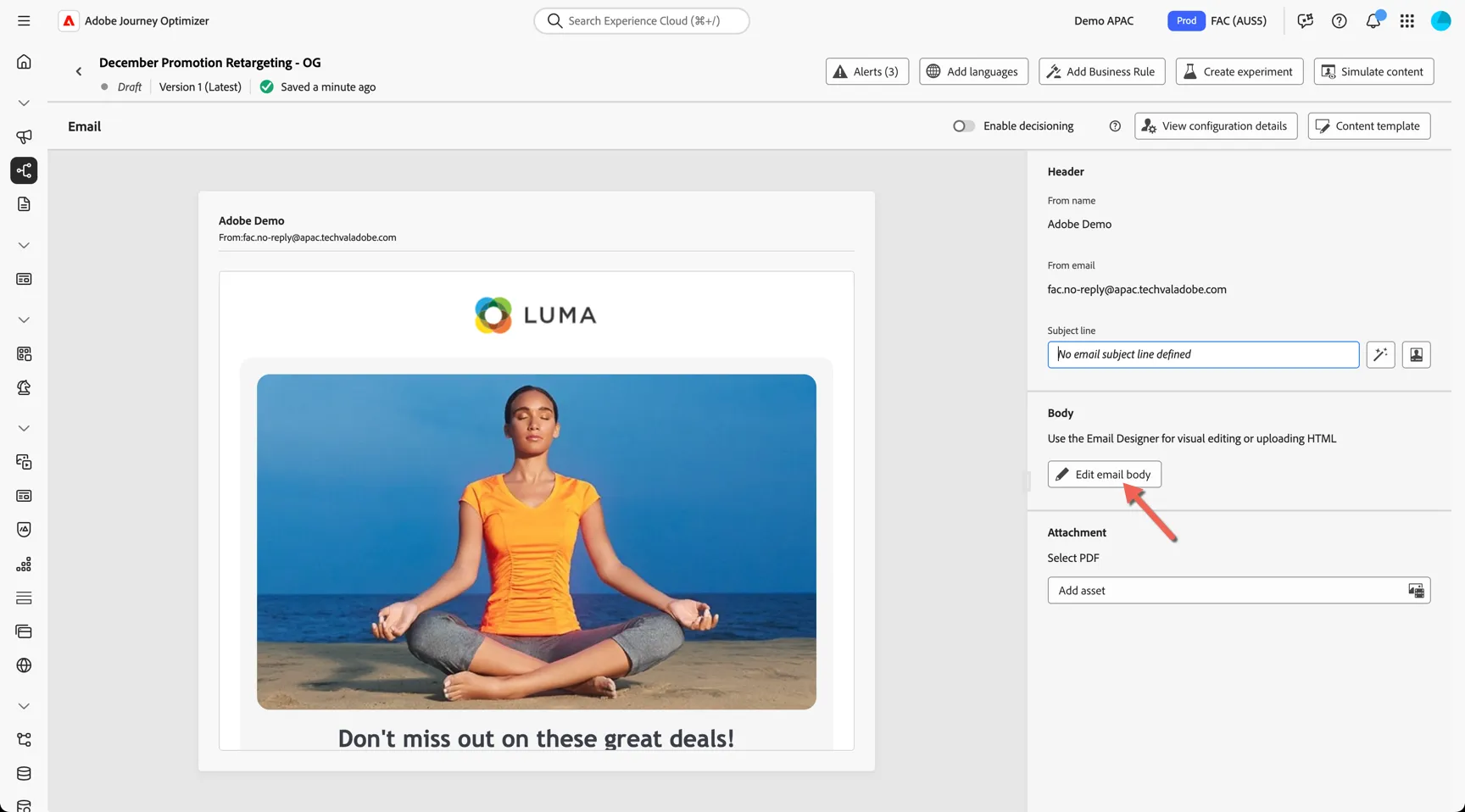Open Campaigns megaphone icon in sidebar

(24, 136)
